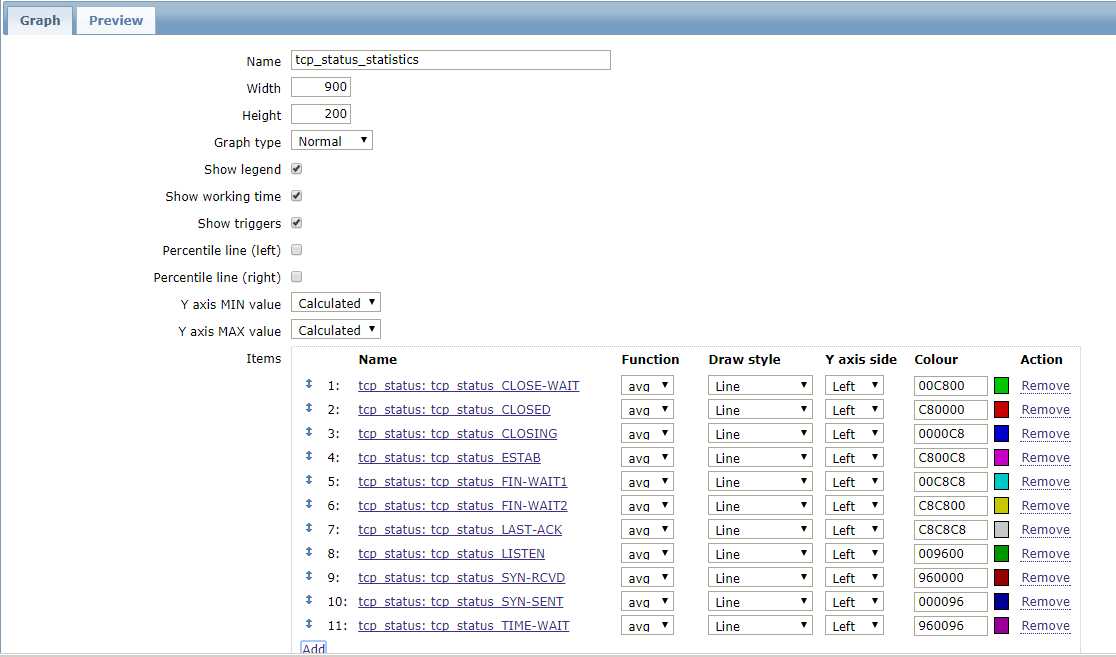
Task: Click Add below the items list
Action: point(313,648)
